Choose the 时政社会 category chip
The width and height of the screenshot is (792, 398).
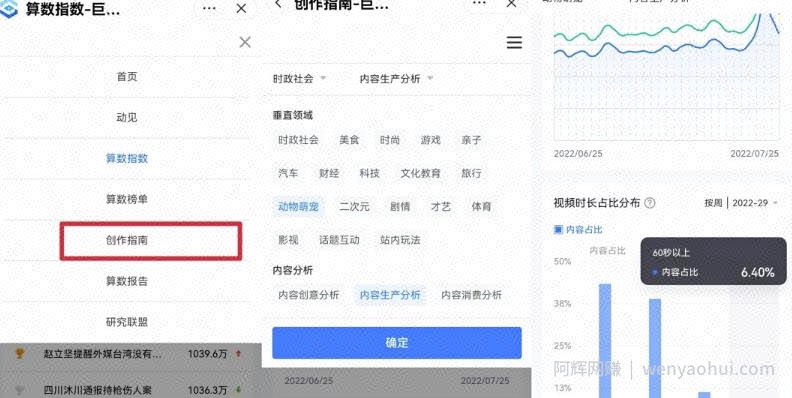(299, 140)
